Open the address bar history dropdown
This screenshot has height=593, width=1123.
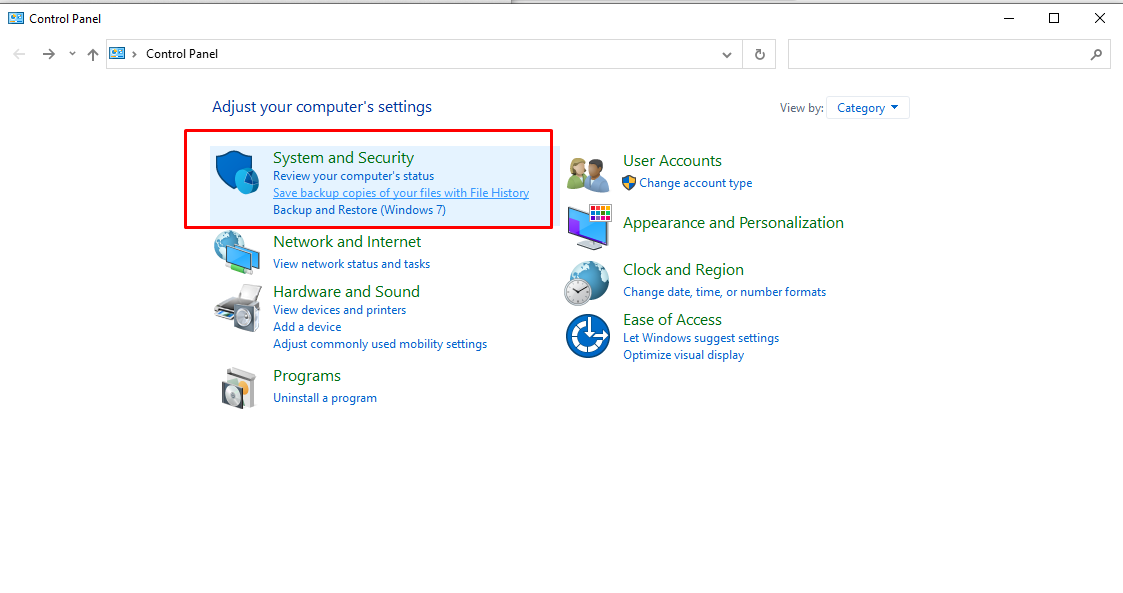click(x=727, y=54)
